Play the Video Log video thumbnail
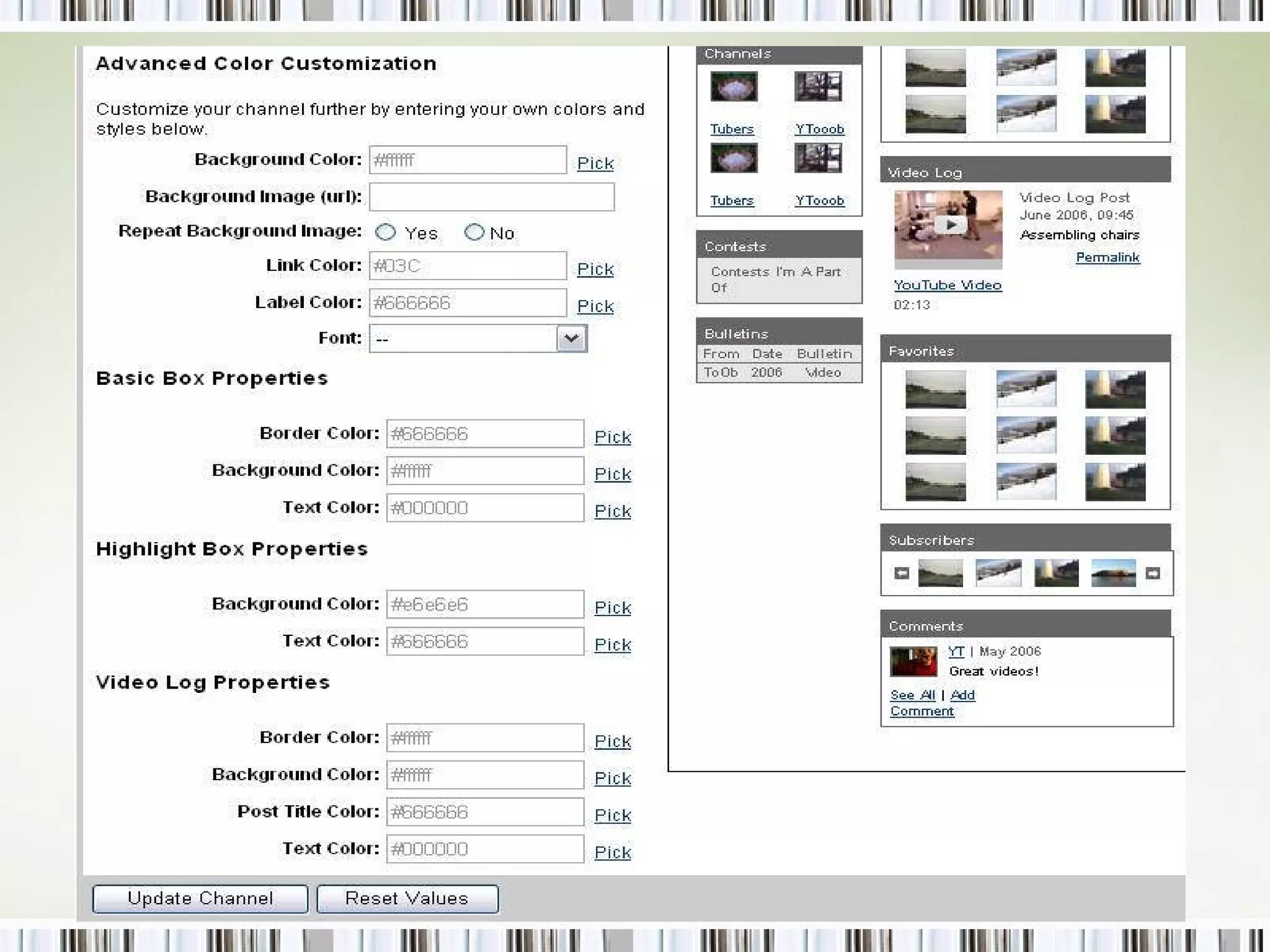Viewport: 1270px width, 952px height. (x=948, y=226)
